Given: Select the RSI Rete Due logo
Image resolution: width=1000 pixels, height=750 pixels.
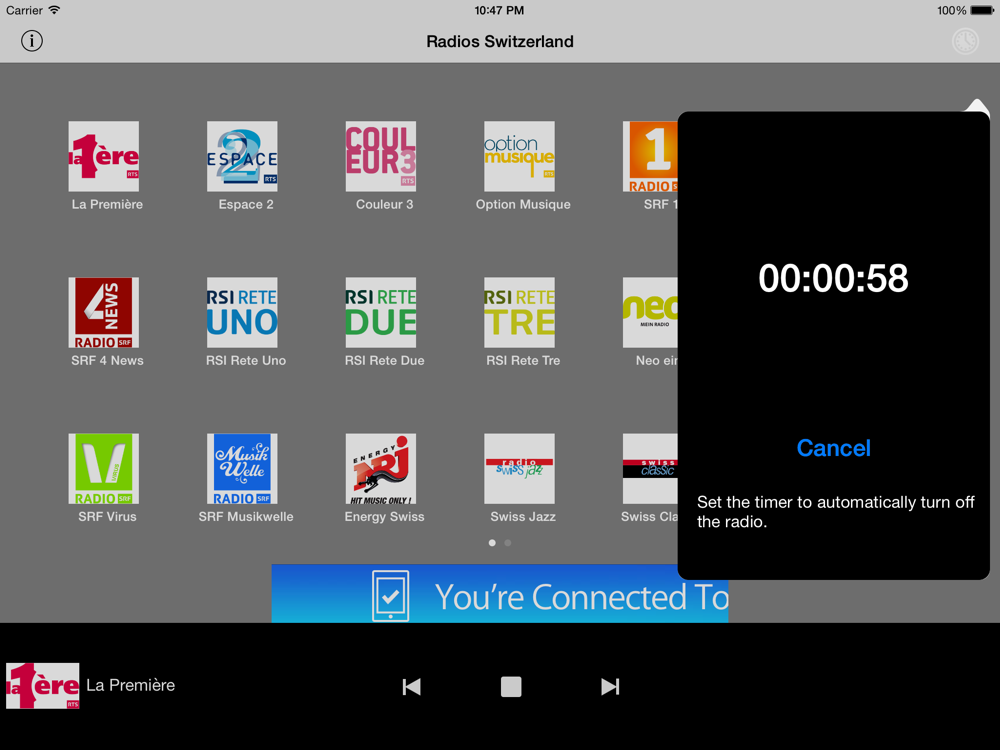Looking at the screenshot, I should [381, 312].
